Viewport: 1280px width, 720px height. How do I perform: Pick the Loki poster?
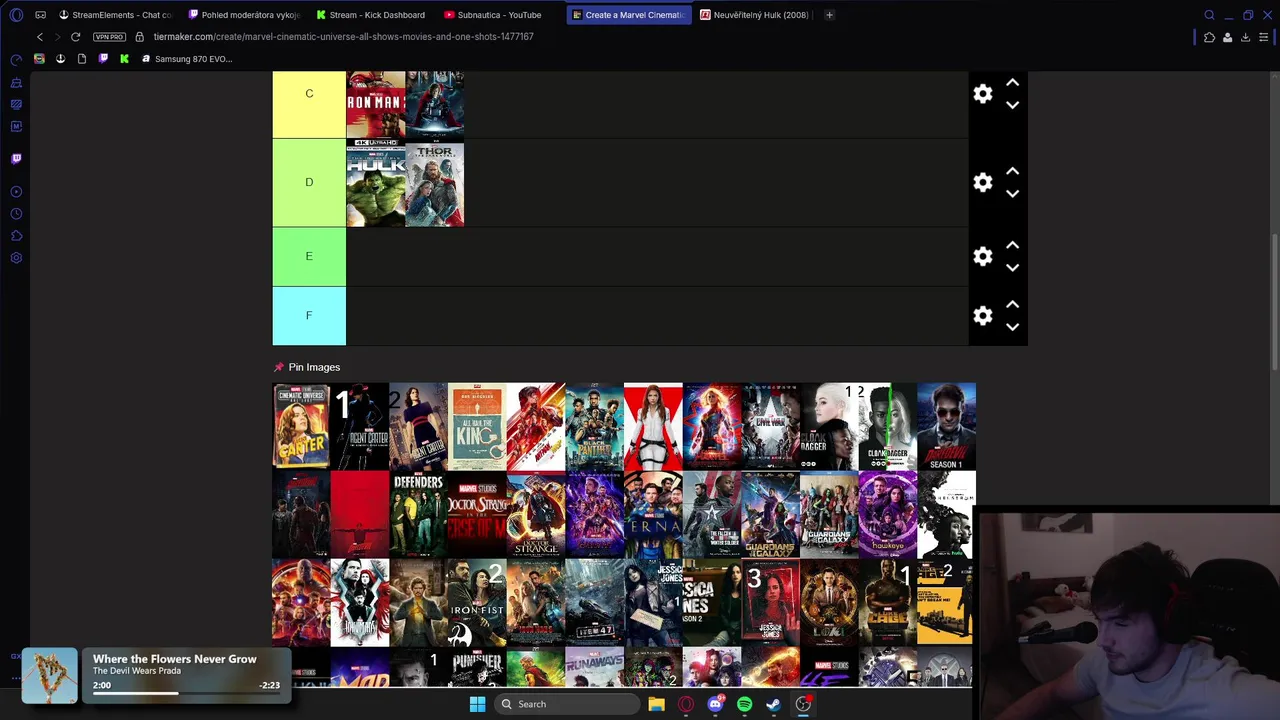pyautogui.click(x=829, y=603)
